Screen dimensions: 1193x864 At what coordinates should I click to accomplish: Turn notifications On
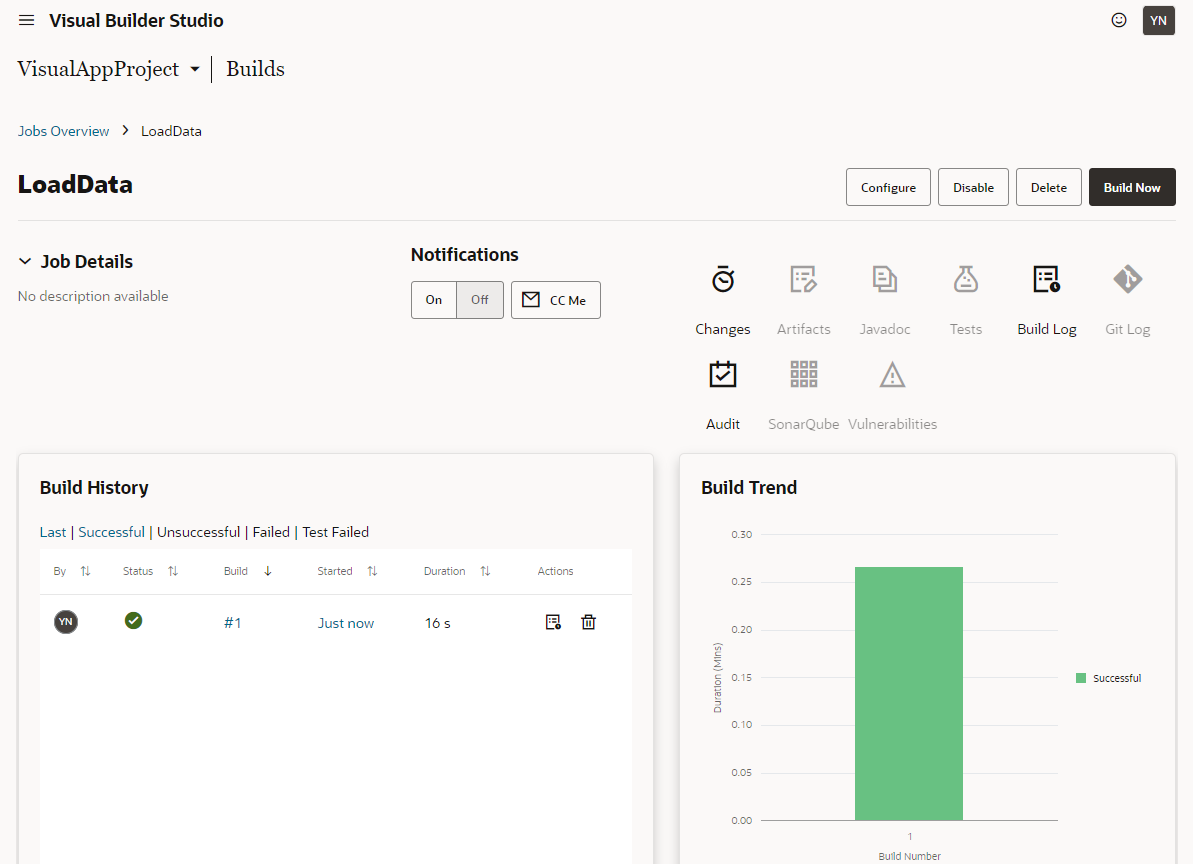tap(434, 300)
